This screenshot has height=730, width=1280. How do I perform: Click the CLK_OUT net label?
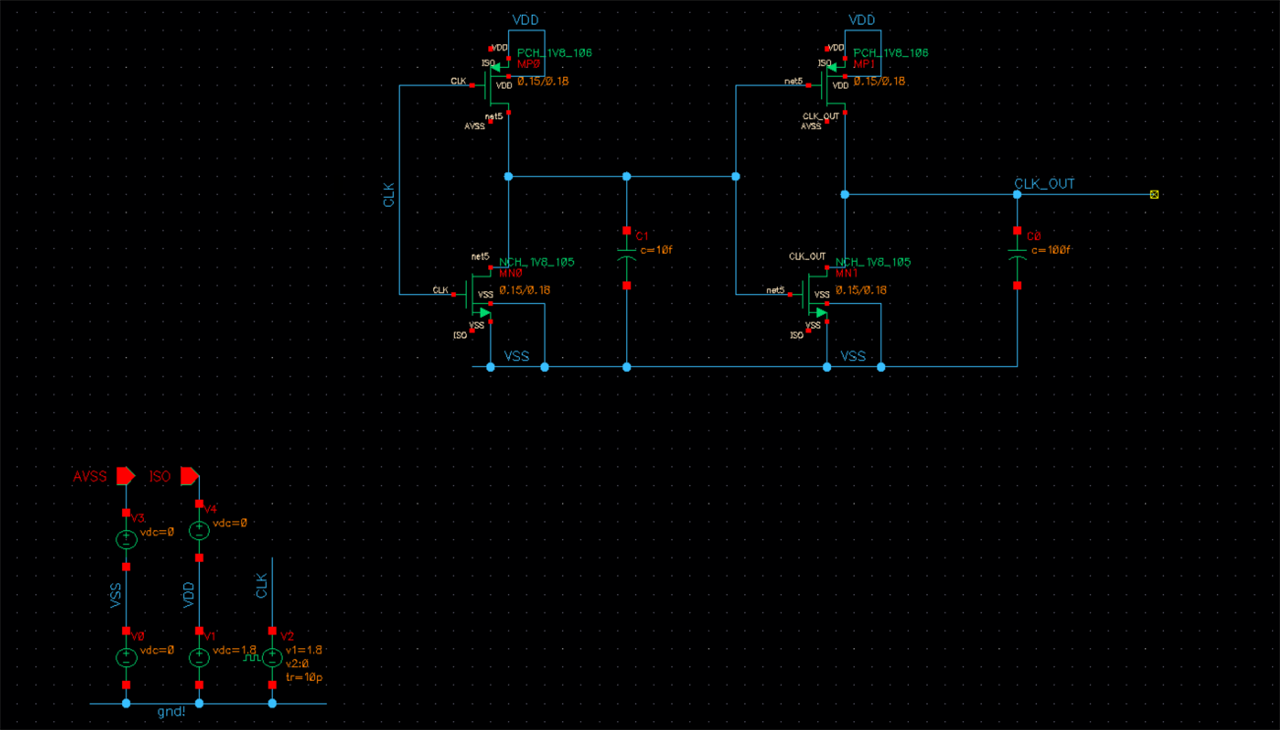coord(1044,184)
